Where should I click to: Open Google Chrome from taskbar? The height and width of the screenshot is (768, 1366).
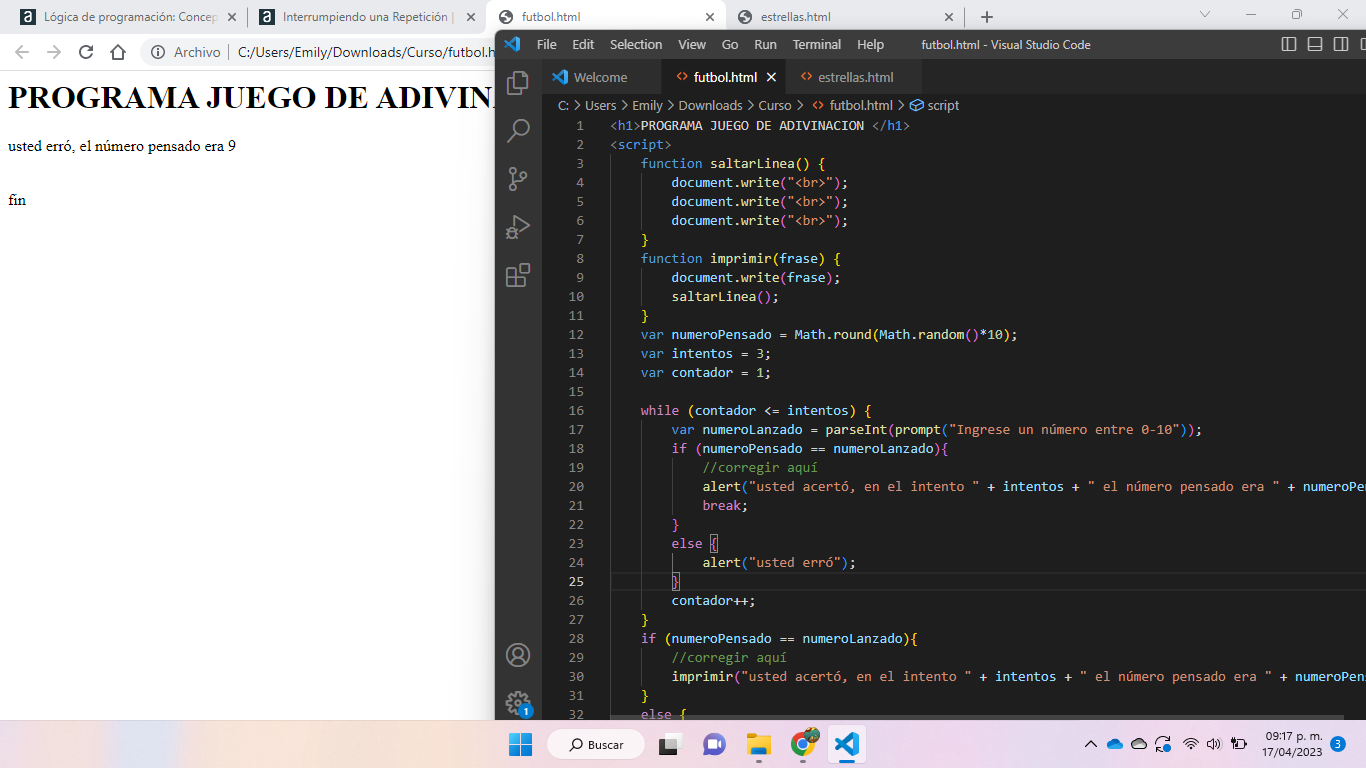(805, 744)
